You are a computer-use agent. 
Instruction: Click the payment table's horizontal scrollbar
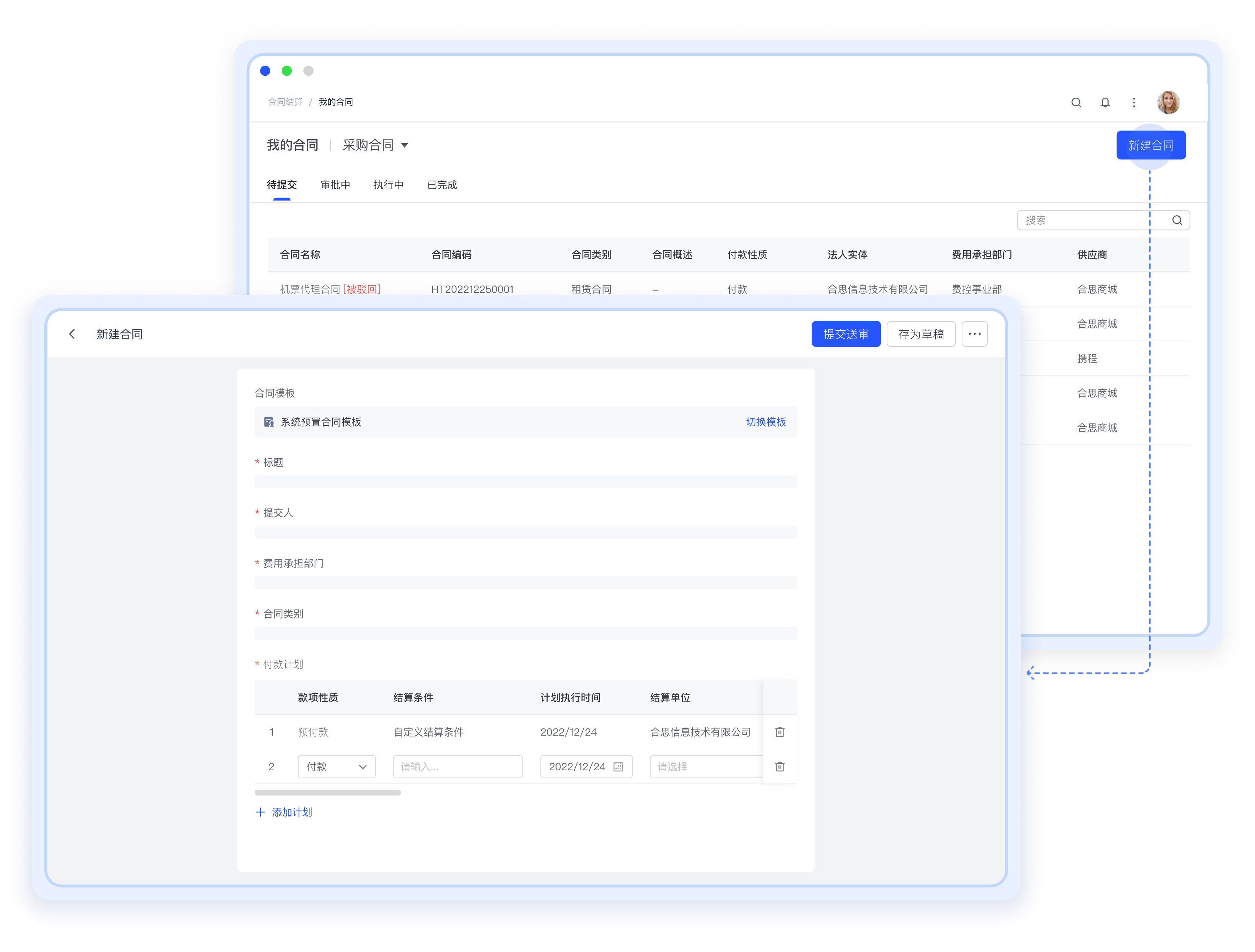328,793
